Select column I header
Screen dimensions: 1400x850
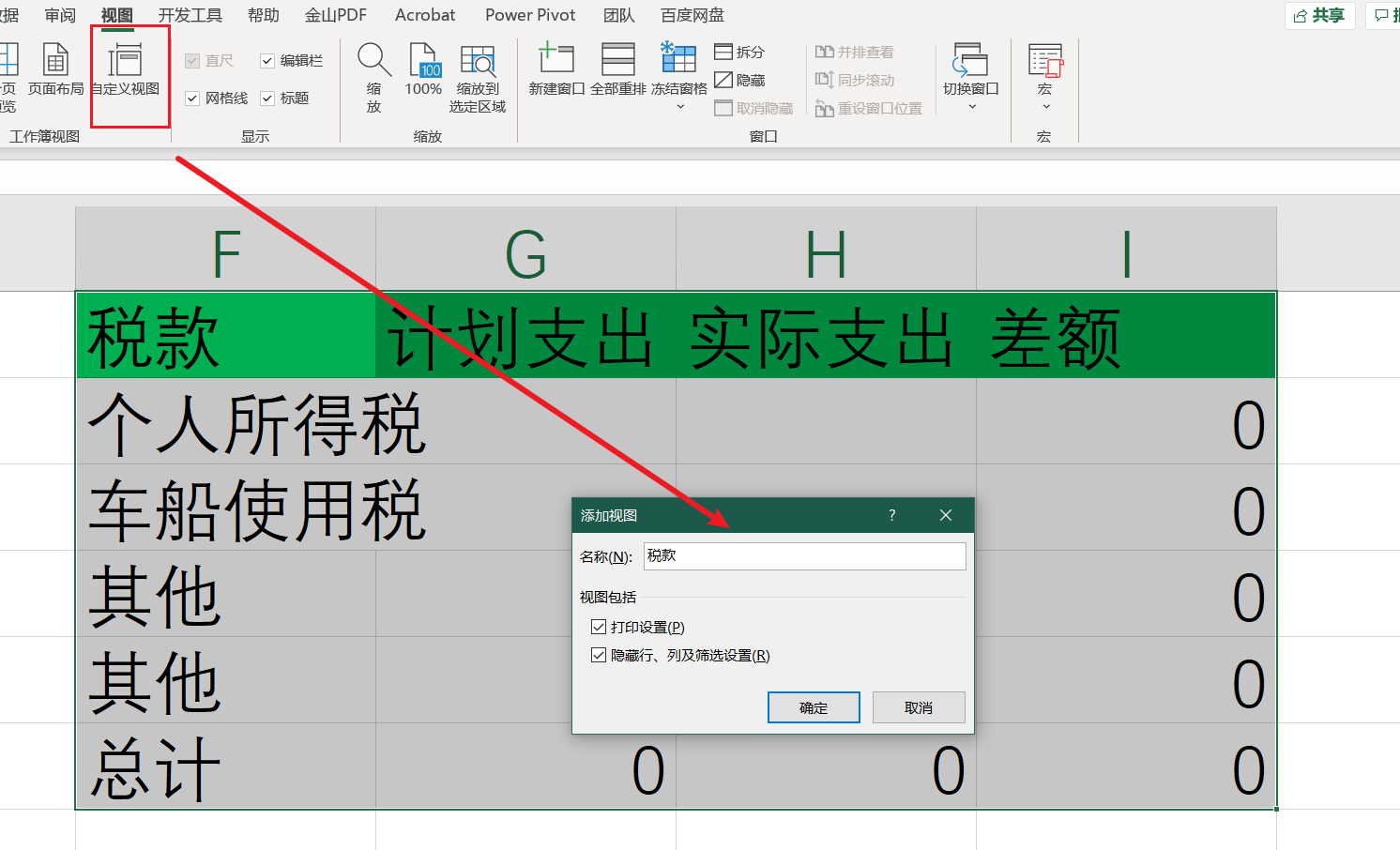[1126, 249]
